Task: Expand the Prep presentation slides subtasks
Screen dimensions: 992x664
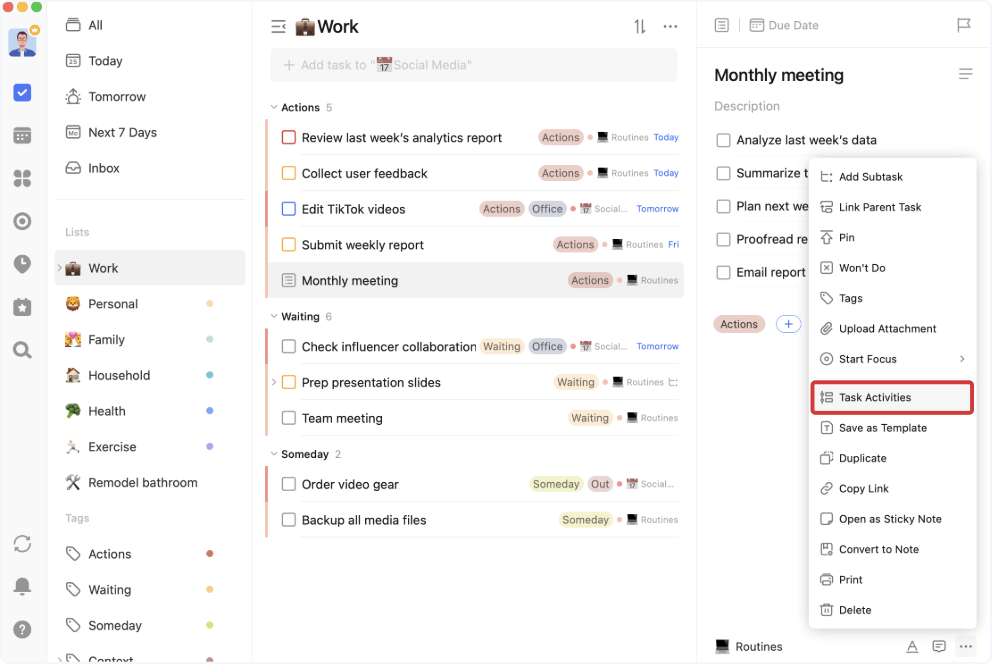Action: pyautogui.click(x=273, y=382)
